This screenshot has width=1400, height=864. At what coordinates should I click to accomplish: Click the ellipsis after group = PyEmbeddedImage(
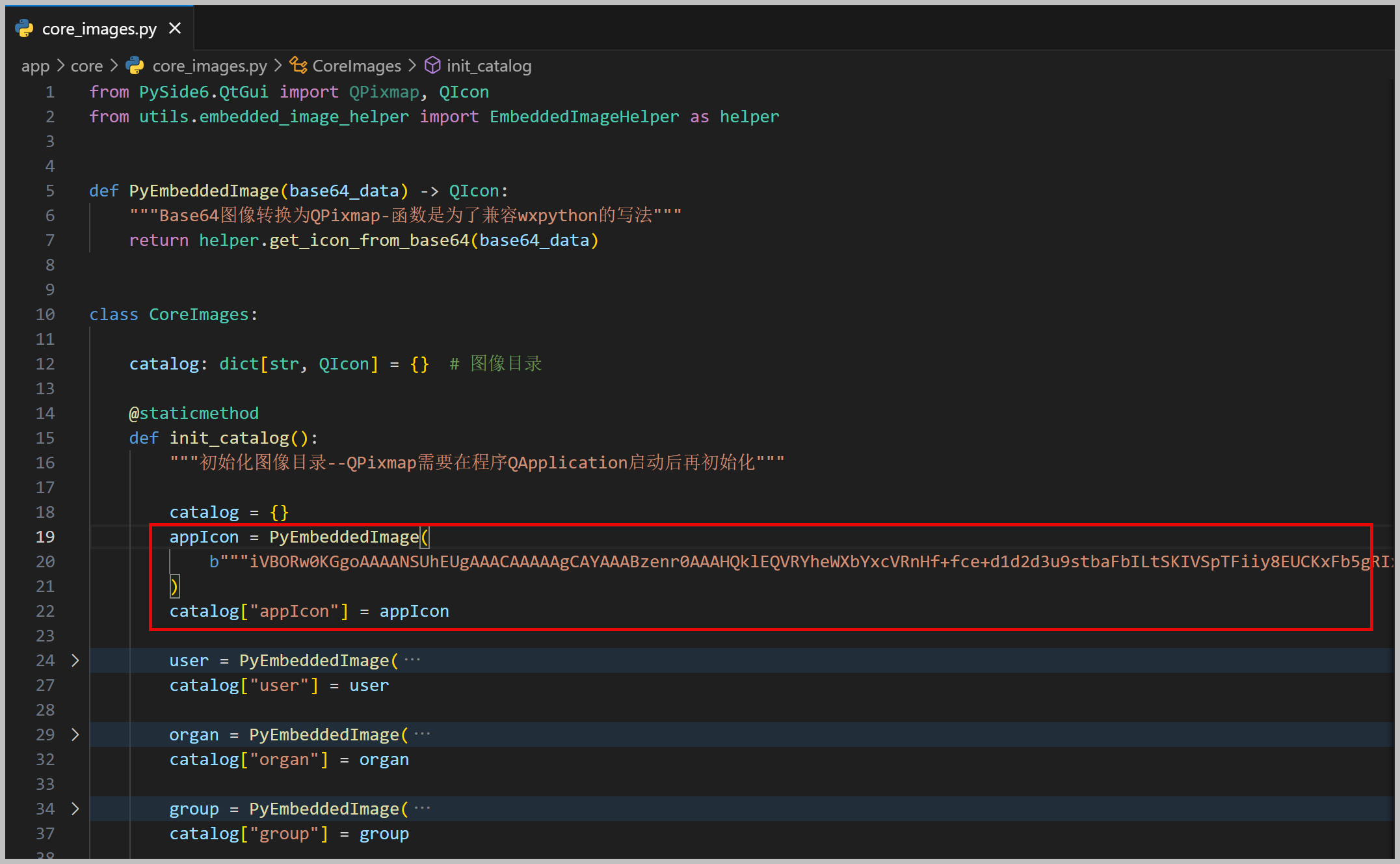[422, 809]
